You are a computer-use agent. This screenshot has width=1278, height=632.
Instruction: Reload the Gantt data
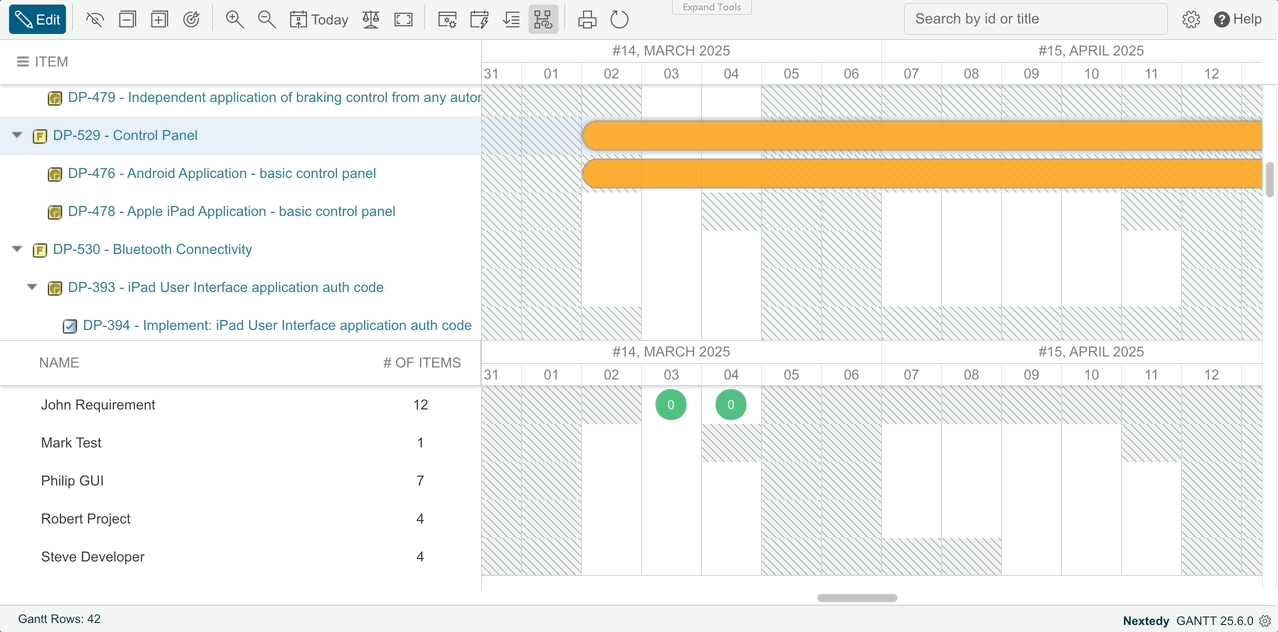pyautogui.click(x=619, y=19)
